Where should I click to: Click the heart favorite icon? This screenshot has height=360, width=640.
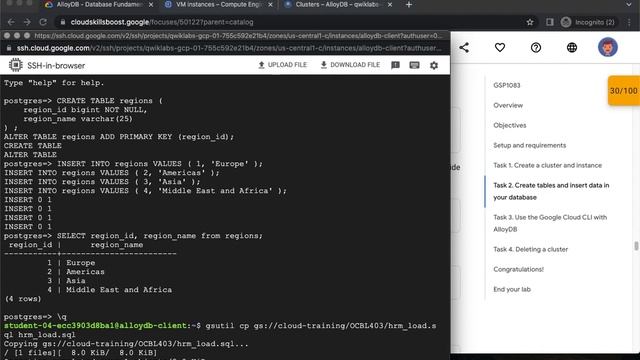(x=500, y=47)
